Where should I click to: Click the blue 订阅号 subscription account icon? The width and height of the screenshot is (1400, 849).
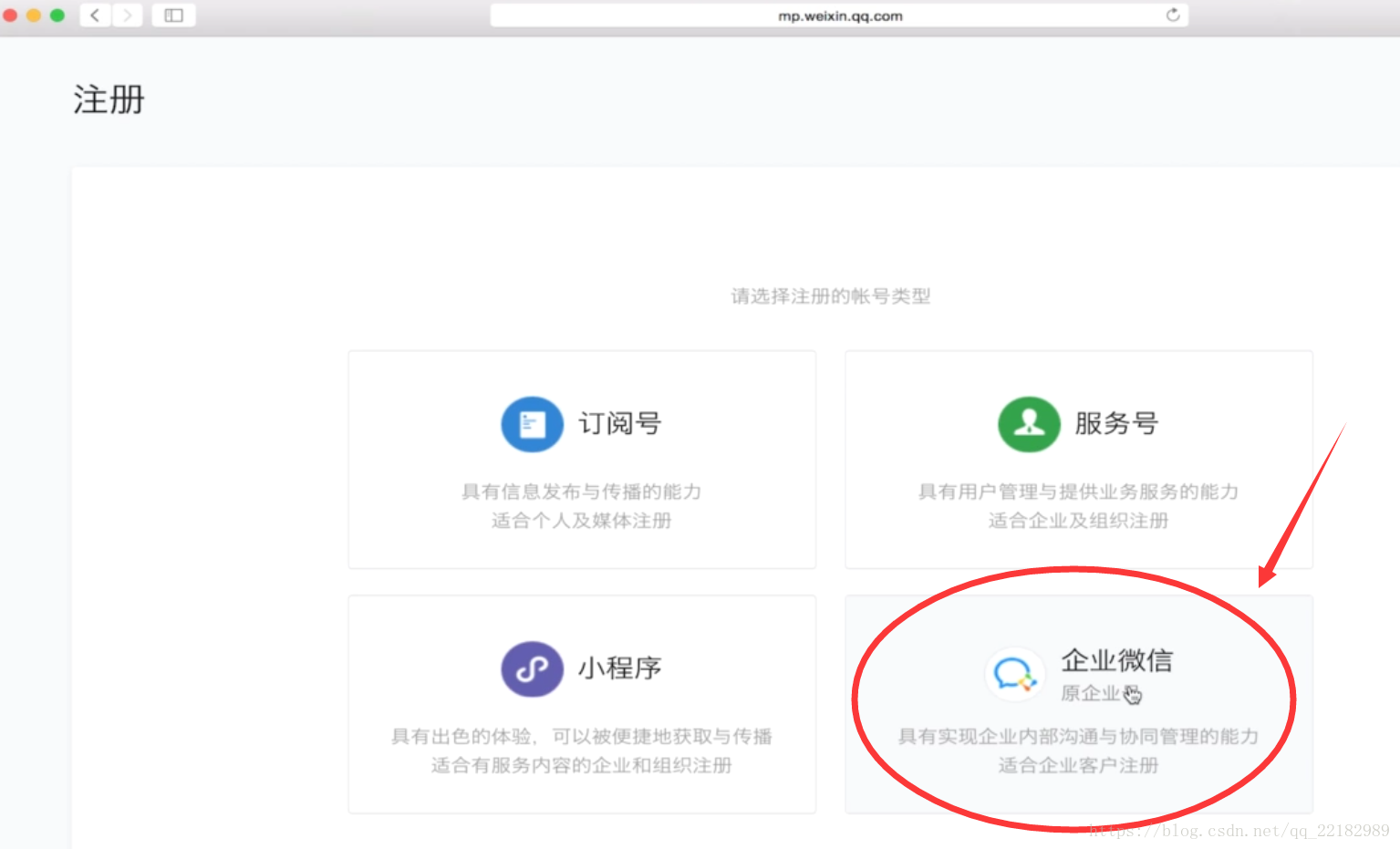tap(532, 424)
